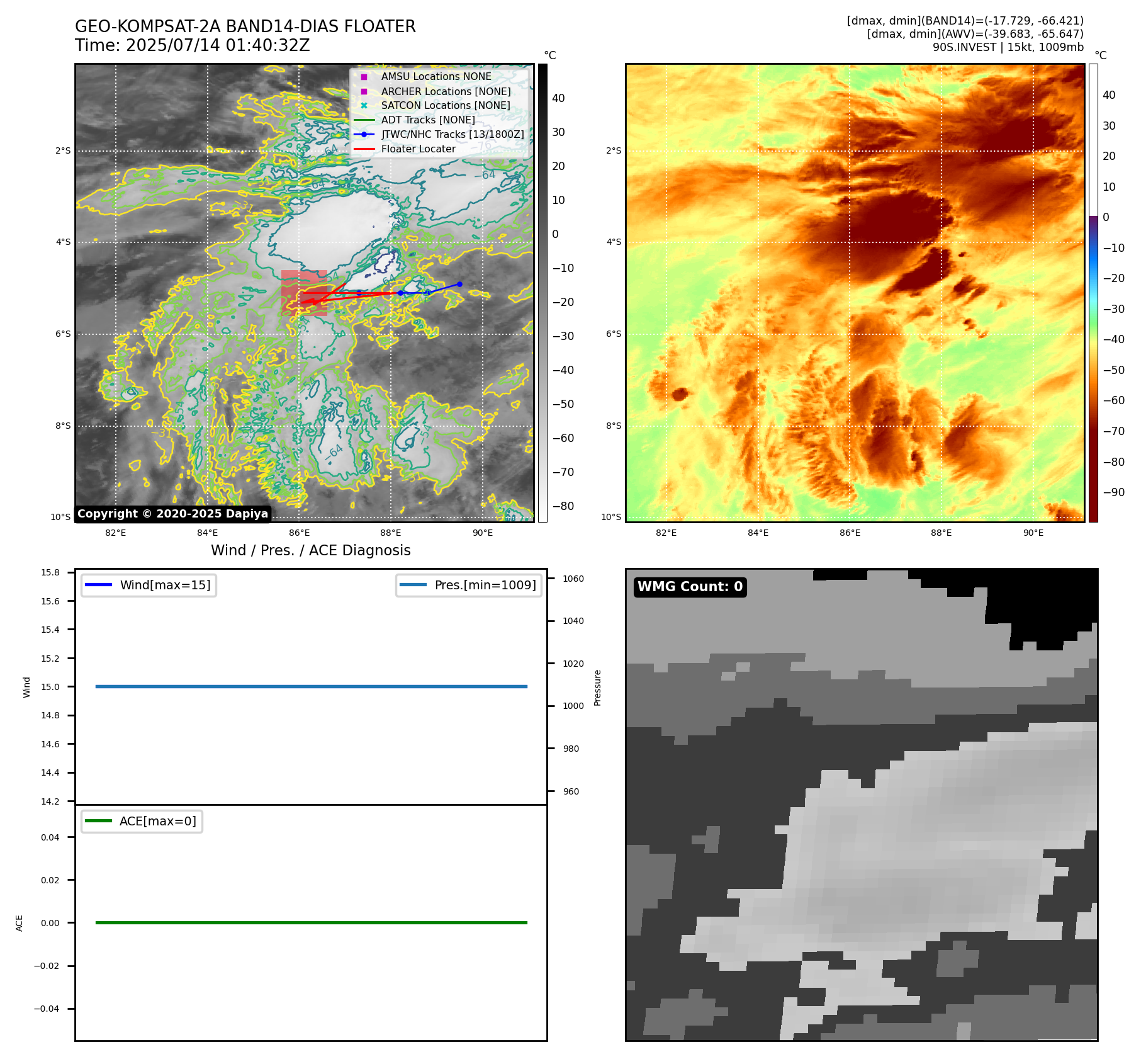The image size is (1141, 1064).
Task: Click the red shaded floater locator box
Action: click(304, 293)
